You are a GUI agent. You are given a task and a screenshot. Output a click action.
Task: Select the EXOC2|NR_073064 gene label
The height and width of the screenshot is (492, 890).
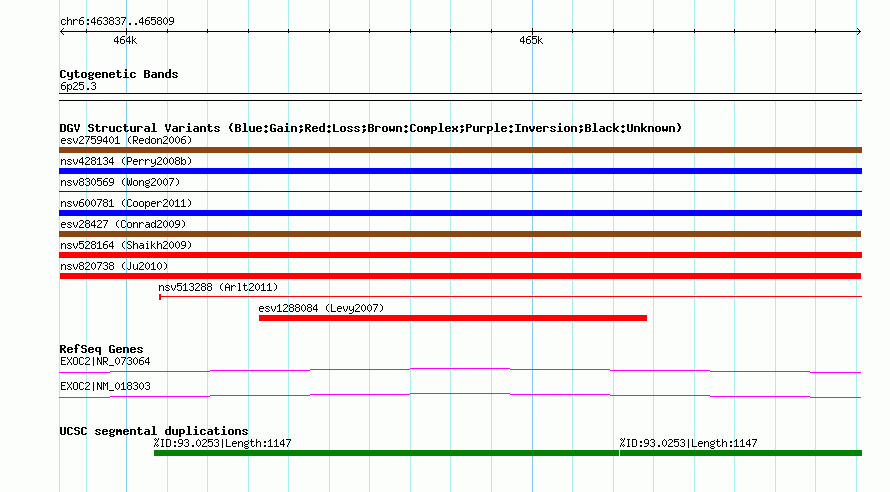point(105,361)
